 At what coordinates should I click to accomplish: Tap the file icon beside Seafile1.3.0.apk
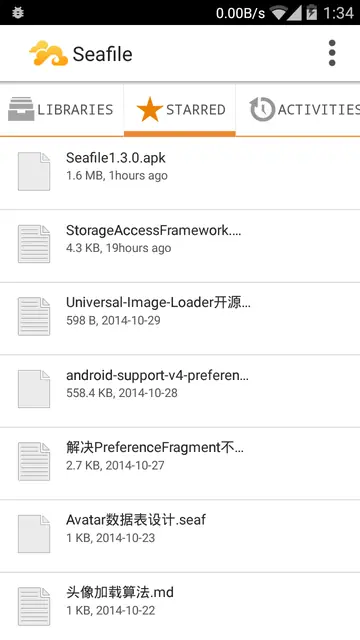34,171
